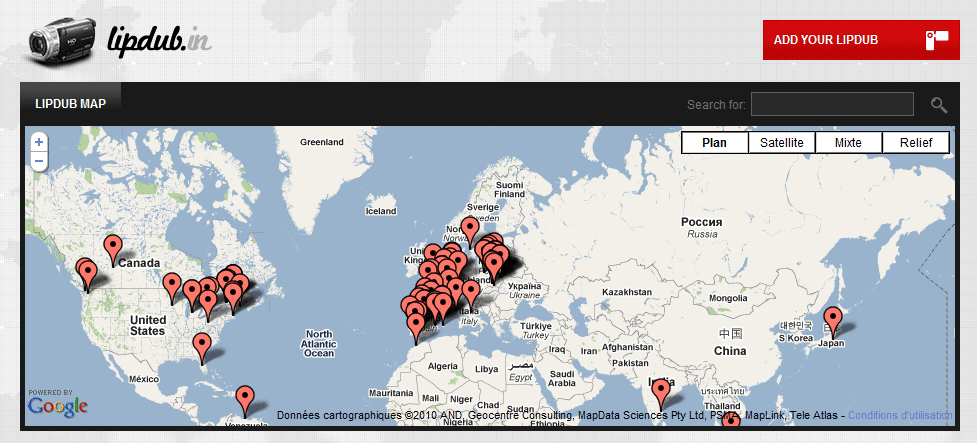Screen dimensions: 977x443
Task: Click the North Atlantic Ocean label
Action: pos(318,344)
